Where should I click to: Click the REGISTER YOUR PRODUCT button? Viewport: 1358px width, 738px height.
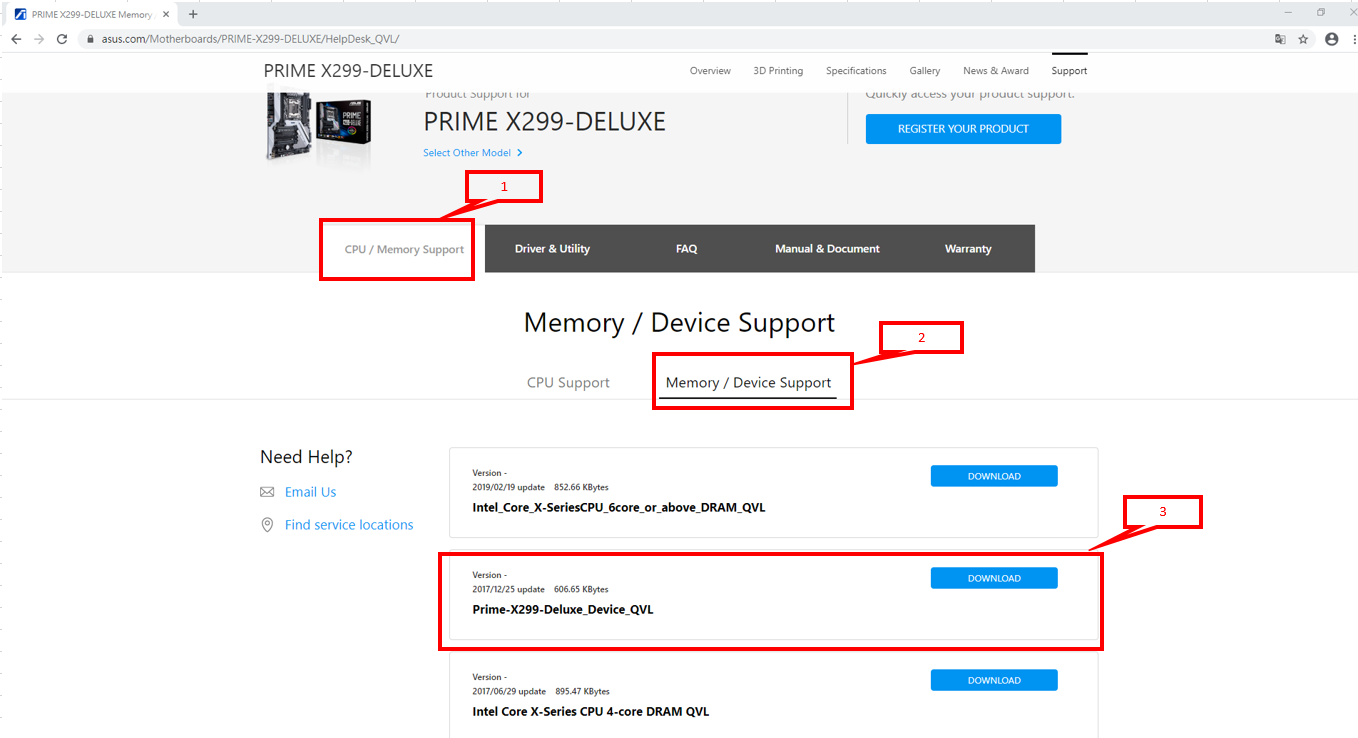(963, 129)
